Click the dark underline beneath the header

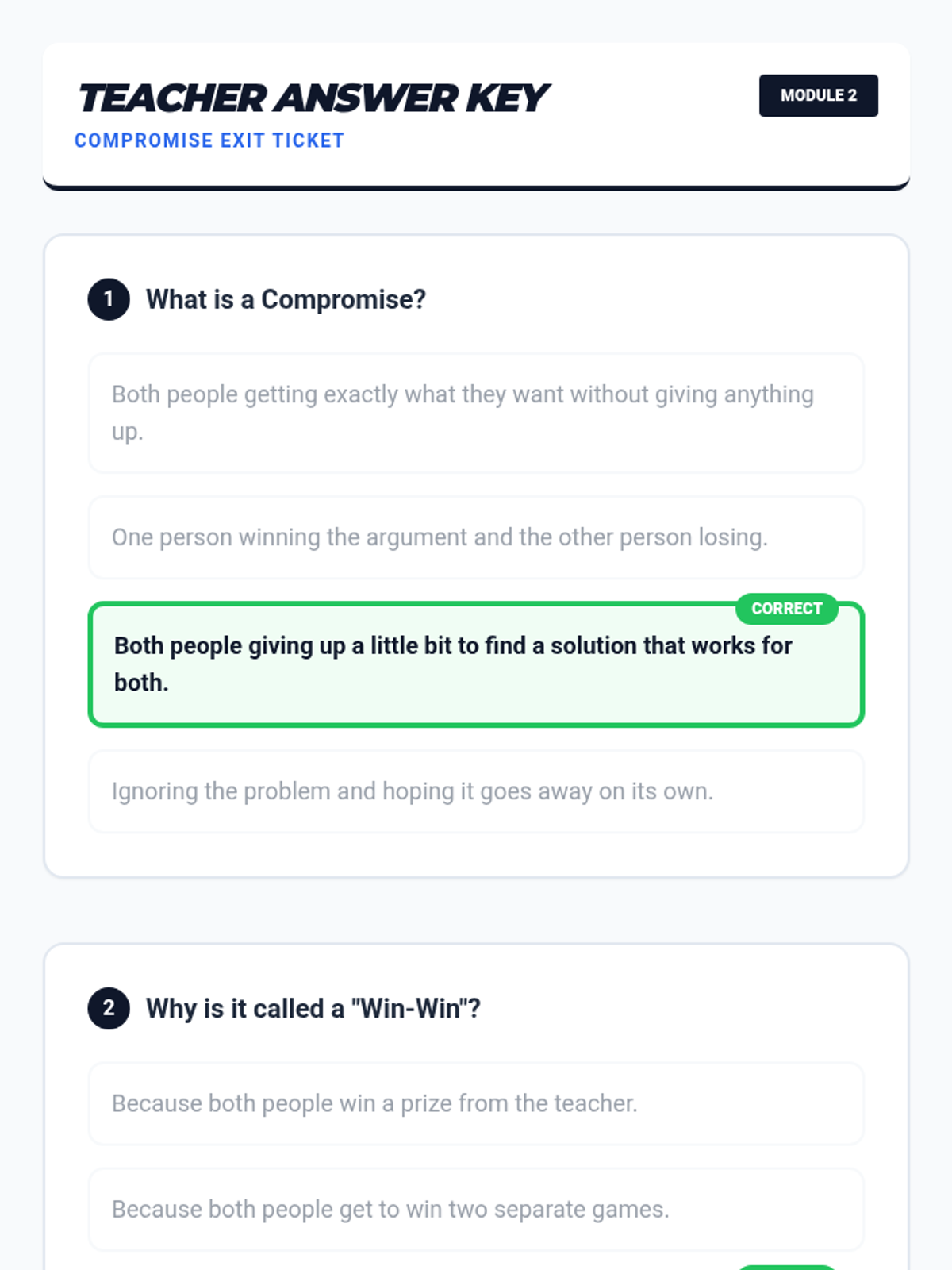point(476,187)
